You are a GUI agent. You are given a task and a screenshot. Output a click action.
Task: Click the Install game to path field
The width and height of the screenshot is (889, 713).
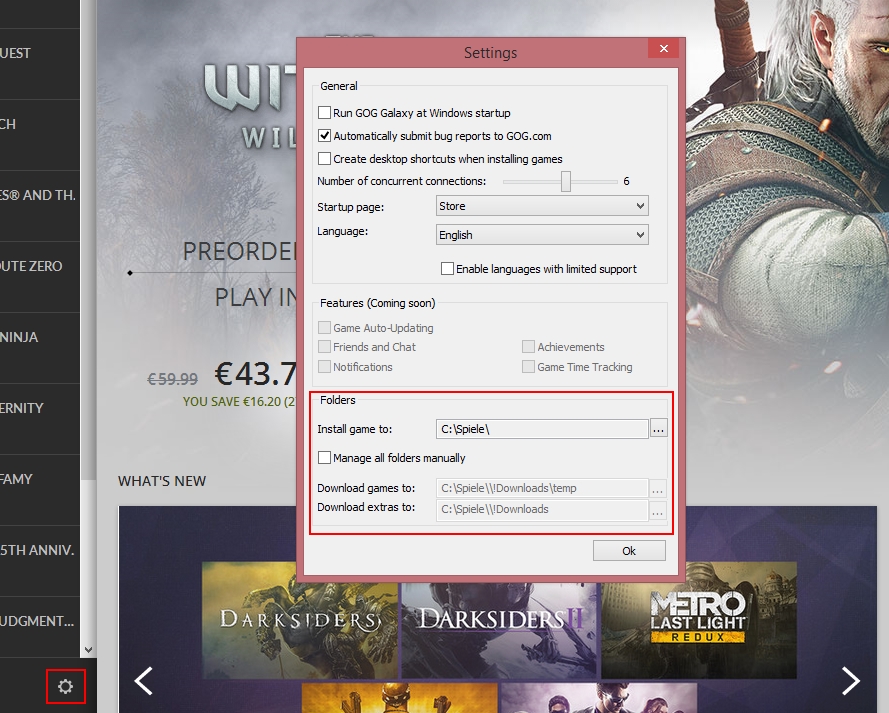[542, 429]
